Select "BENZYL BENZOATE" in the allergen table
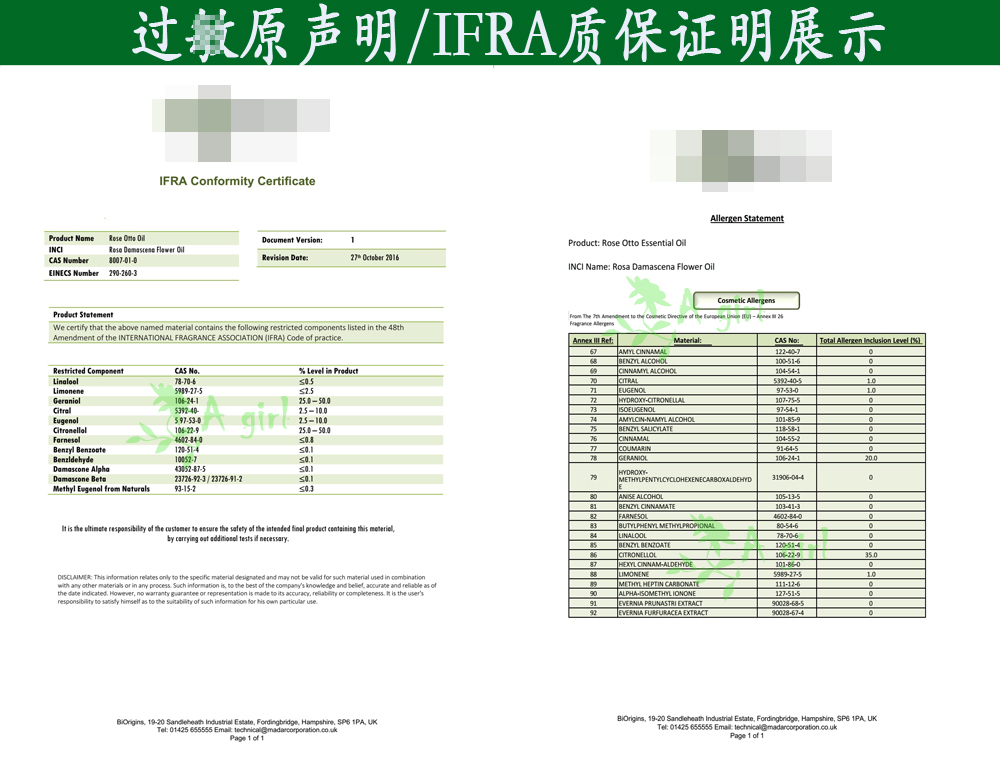 pos(645,545)
